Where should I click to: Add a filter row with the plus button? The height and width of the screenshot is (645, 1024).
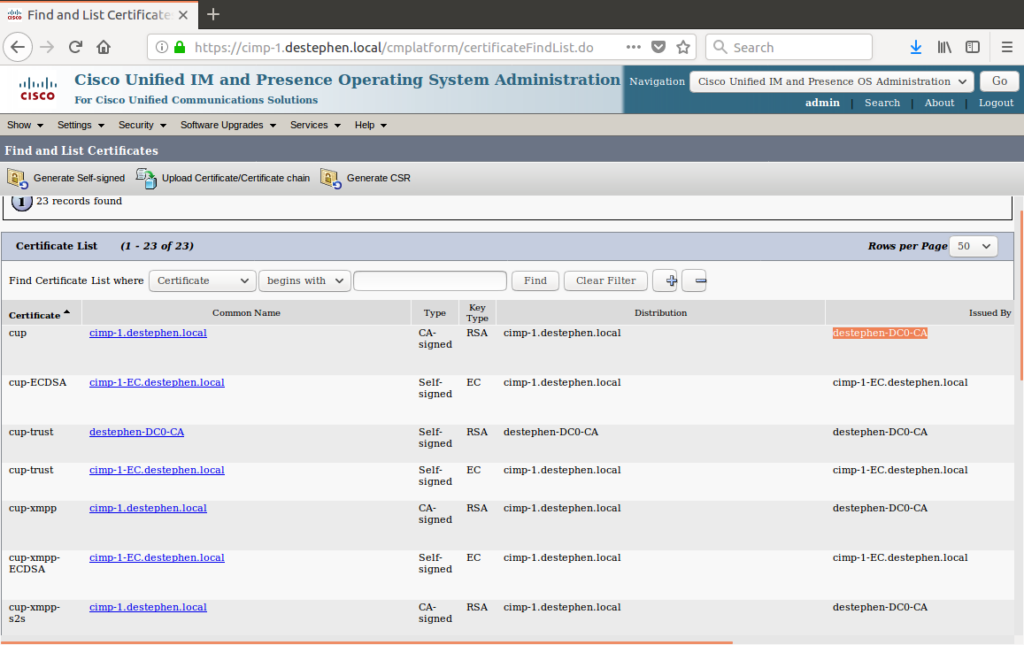pos(665,281)
